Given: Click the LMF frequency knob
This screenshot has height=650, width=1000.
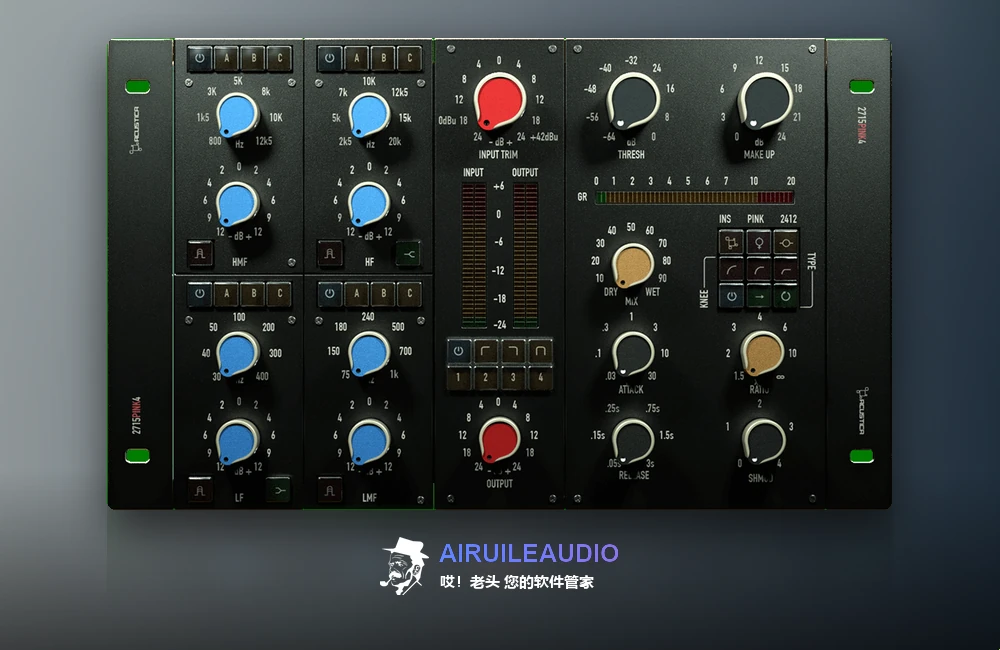Looking at the screenshot, I should point(369,353).
